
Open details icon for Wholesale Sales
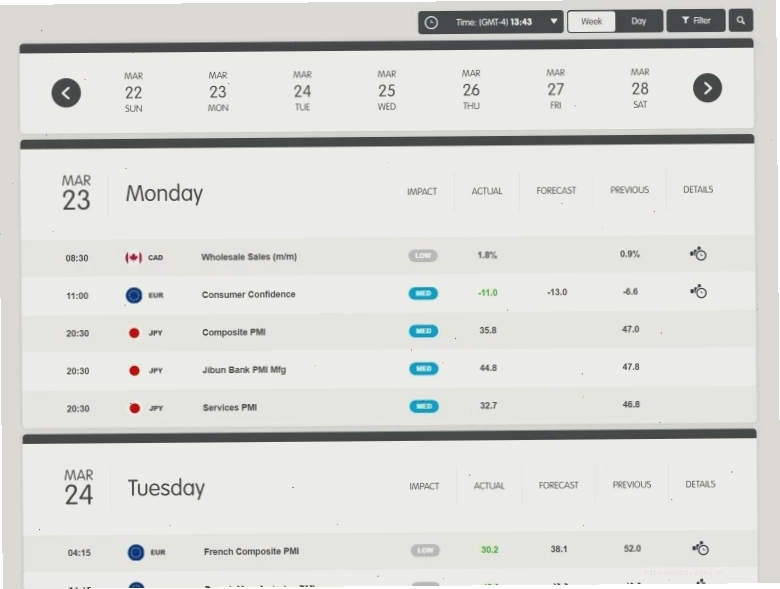coord(698,254)
